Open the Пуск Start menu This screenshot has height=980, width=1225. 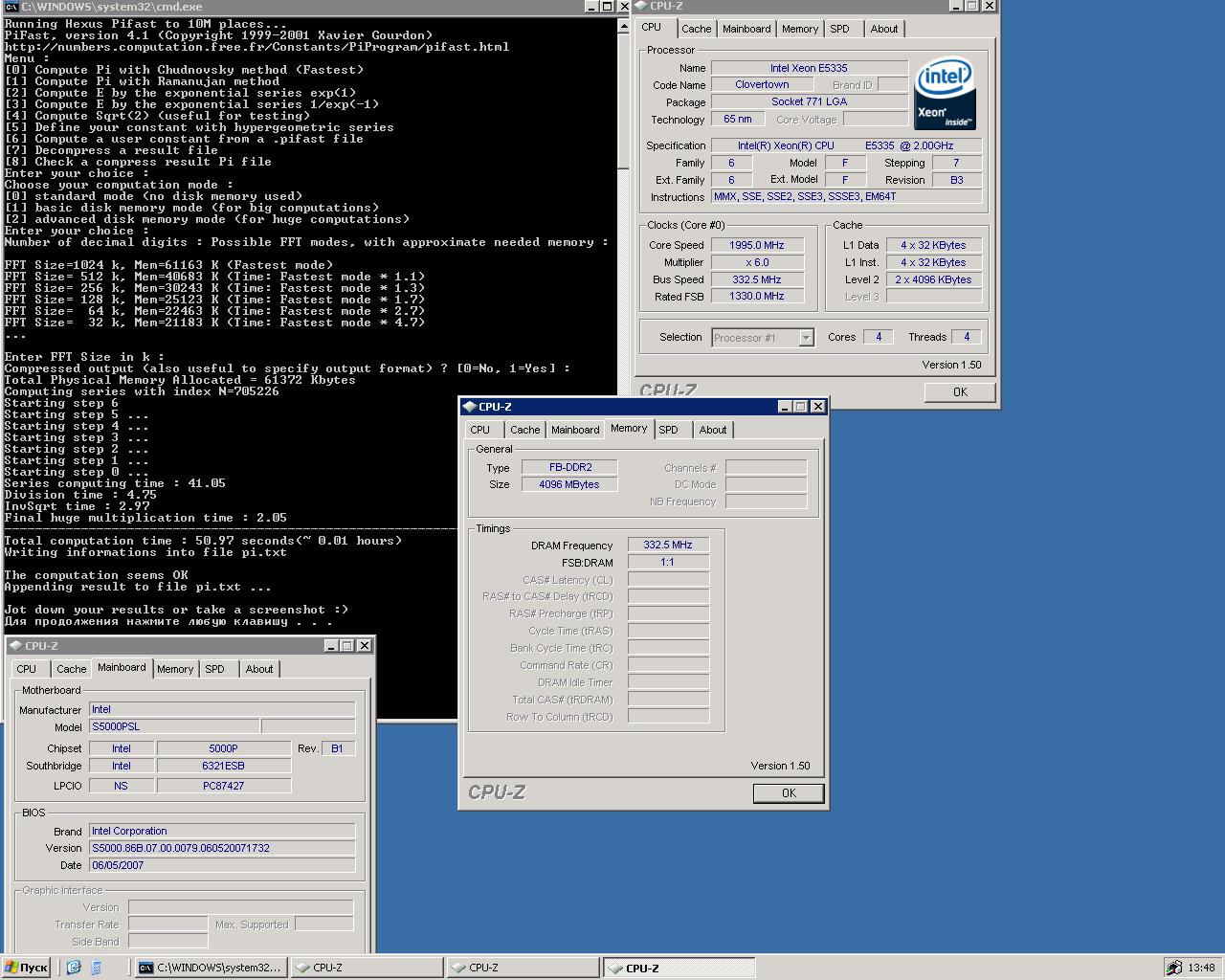point(27,968)
